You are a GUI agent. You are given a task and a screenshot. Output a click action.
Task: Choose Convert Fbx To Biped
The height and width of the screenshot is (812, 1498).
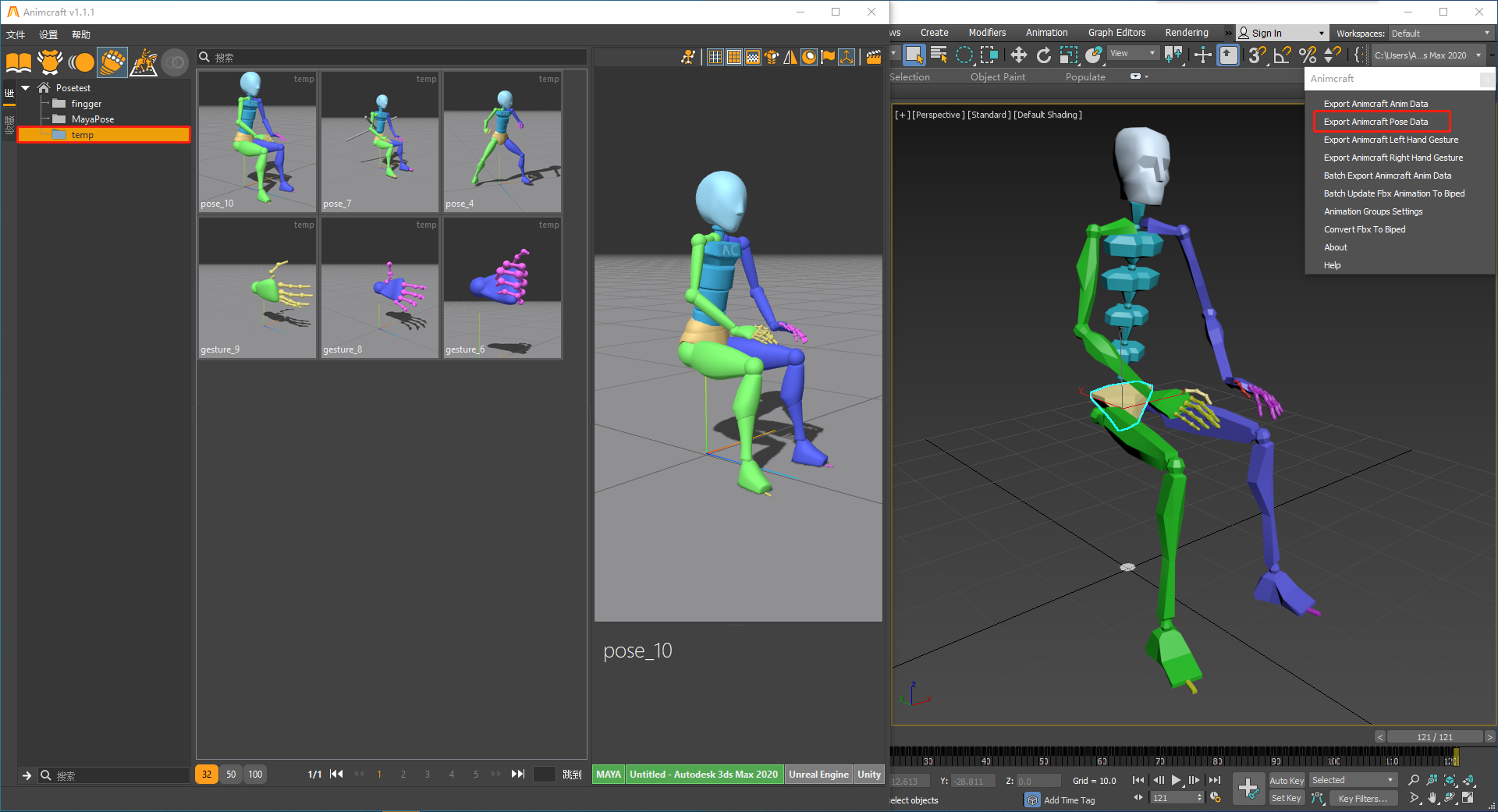tap(1365, 229)
